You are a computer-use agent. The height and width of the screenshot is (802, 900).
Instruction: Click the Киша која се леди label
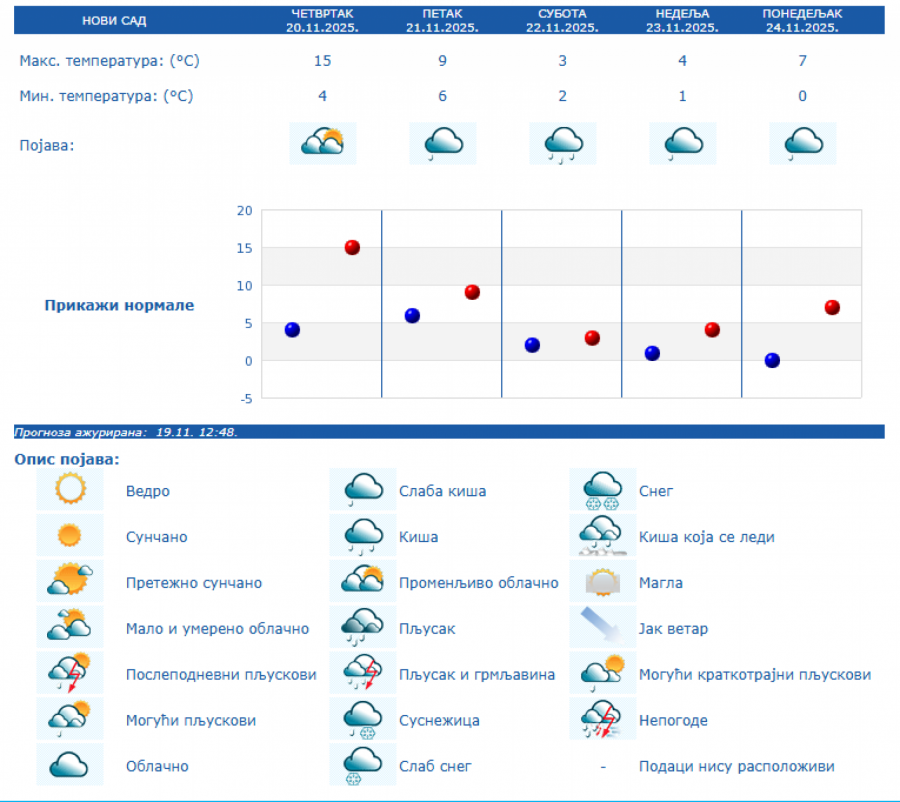tap(706, 537)
